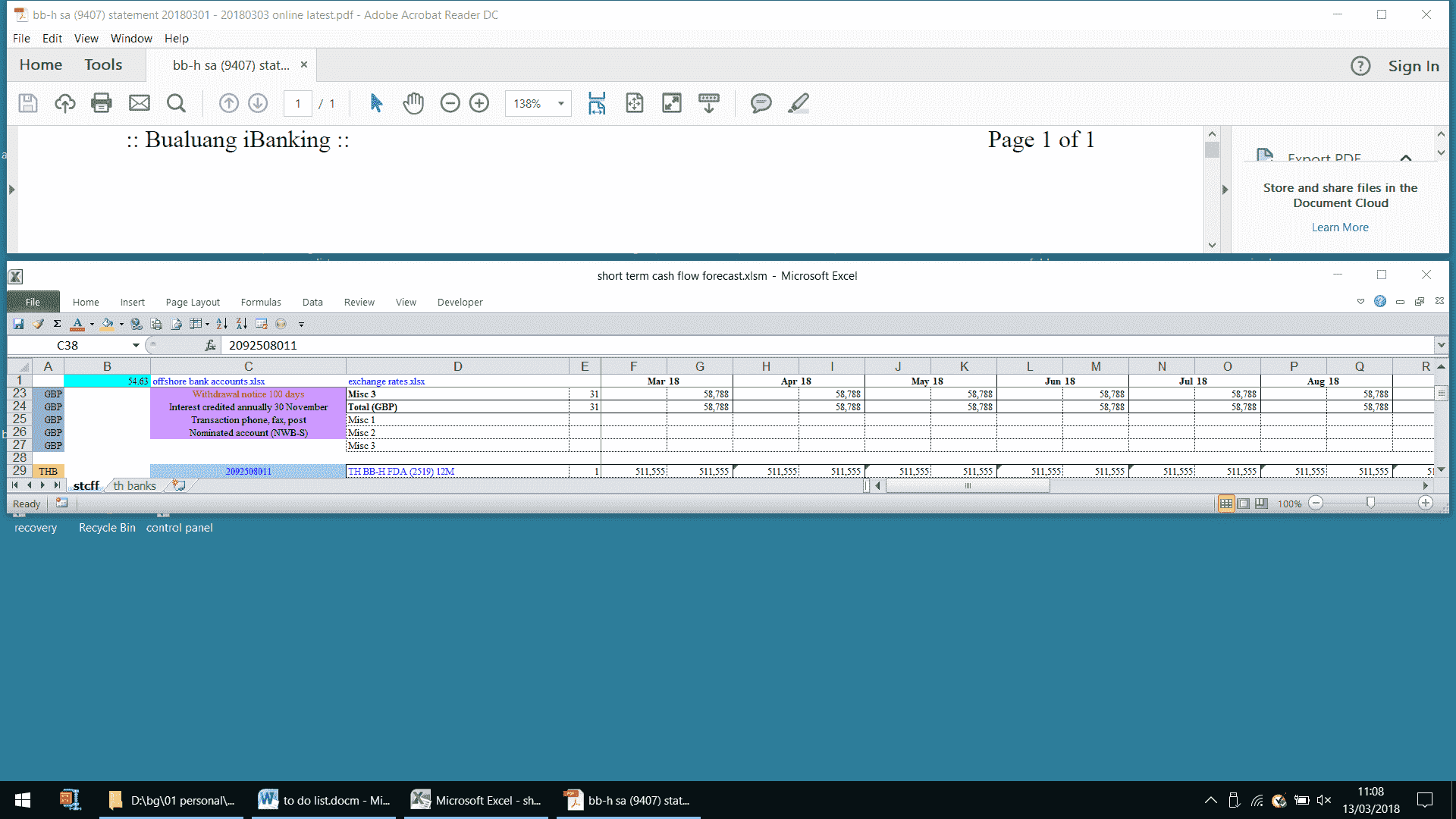Collapse the Export PDF panel chevron

point(1406,158)
